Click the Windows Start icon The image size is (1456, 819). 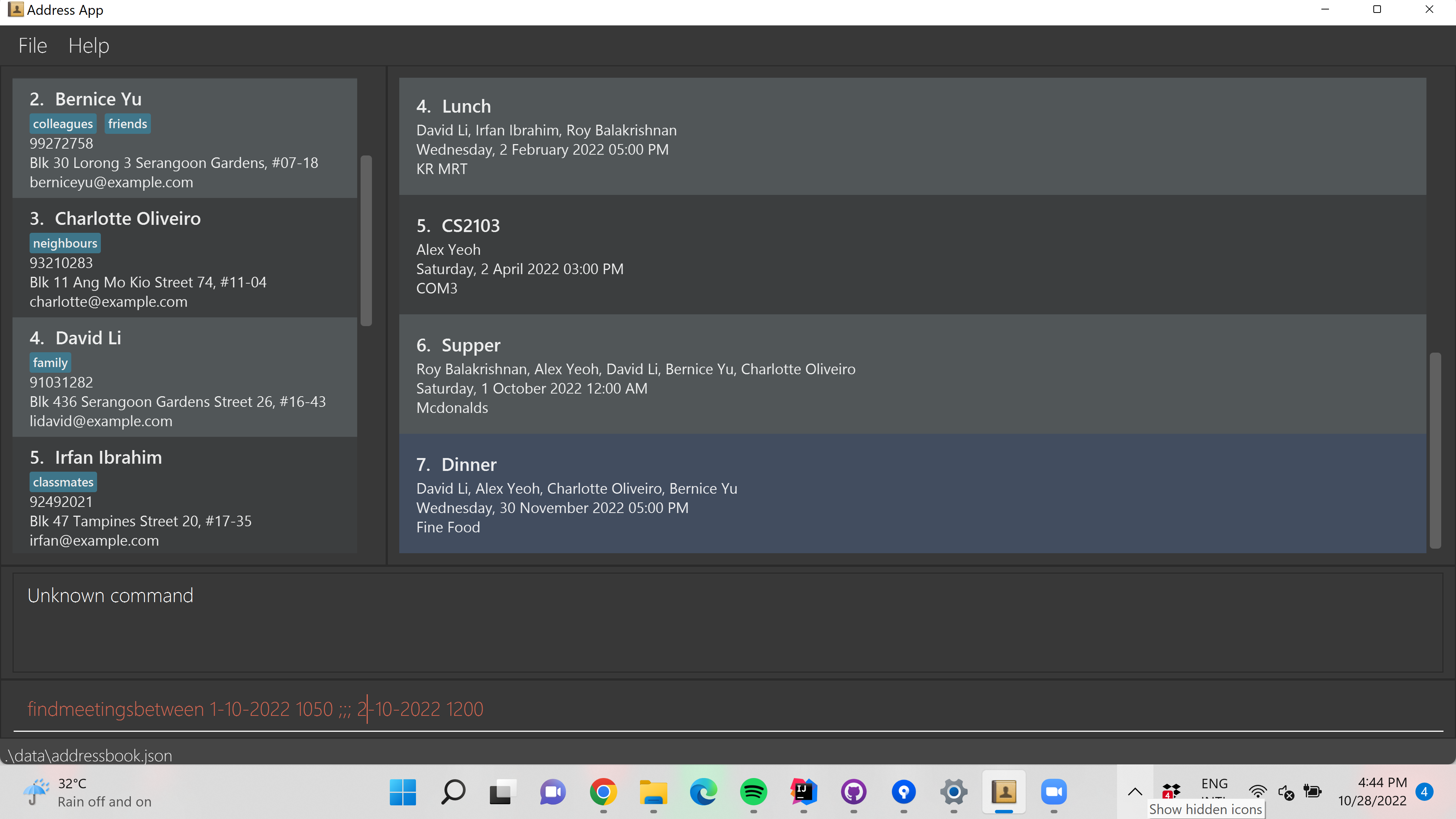pyautogui.click(x=403, y=792)
